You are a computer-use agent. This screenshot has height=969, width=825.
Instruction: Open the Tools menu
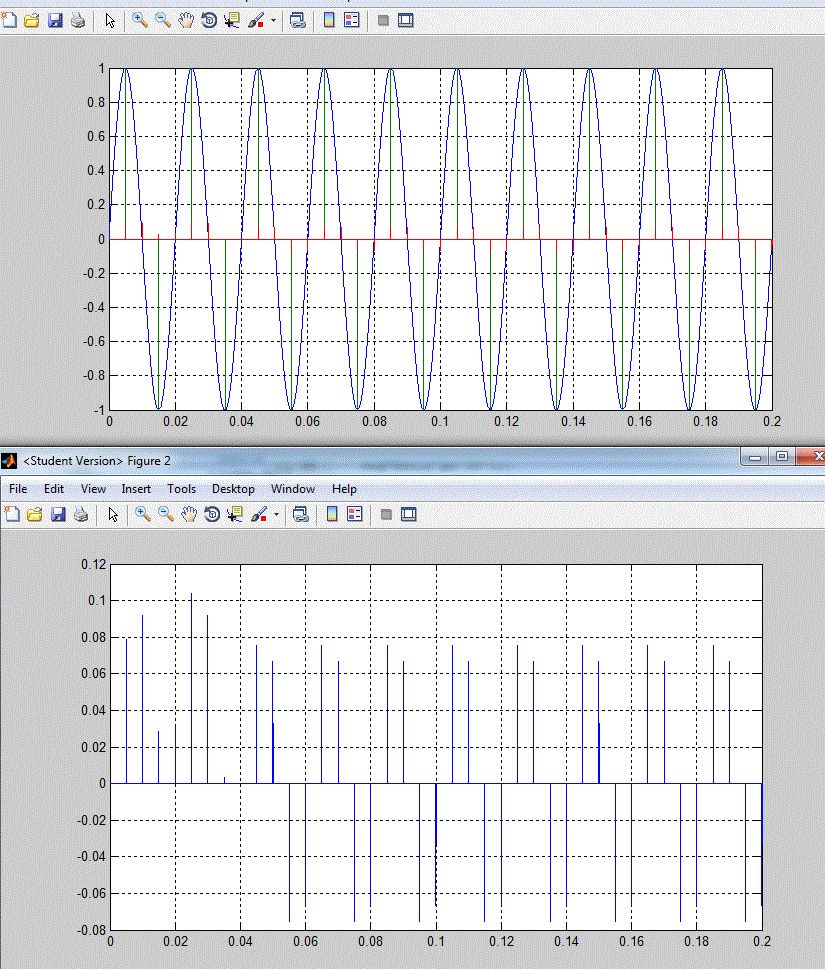[181, 489]
